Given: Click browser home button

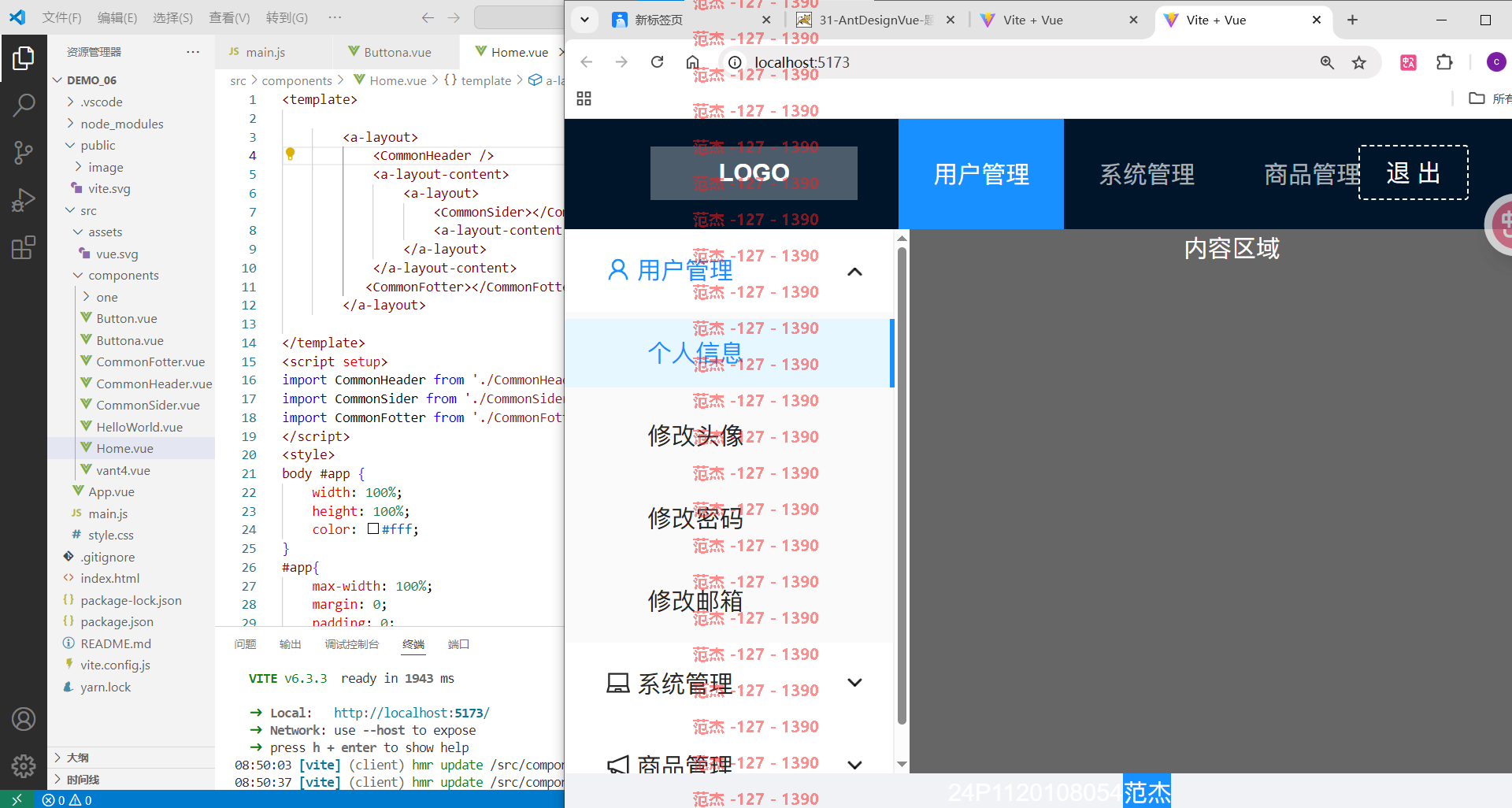Looking at the screenshot, I should [692, 62].
